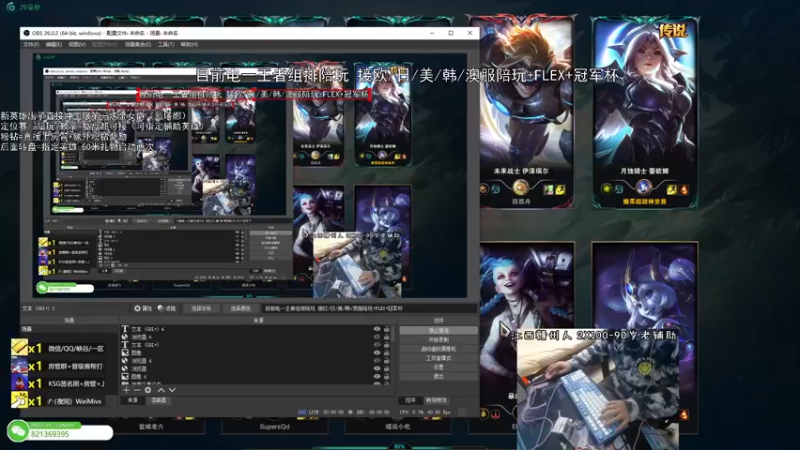Screen dimensions: 800x450
Task: Switch to the 混音器 dock tab
Action: point(159,401)
